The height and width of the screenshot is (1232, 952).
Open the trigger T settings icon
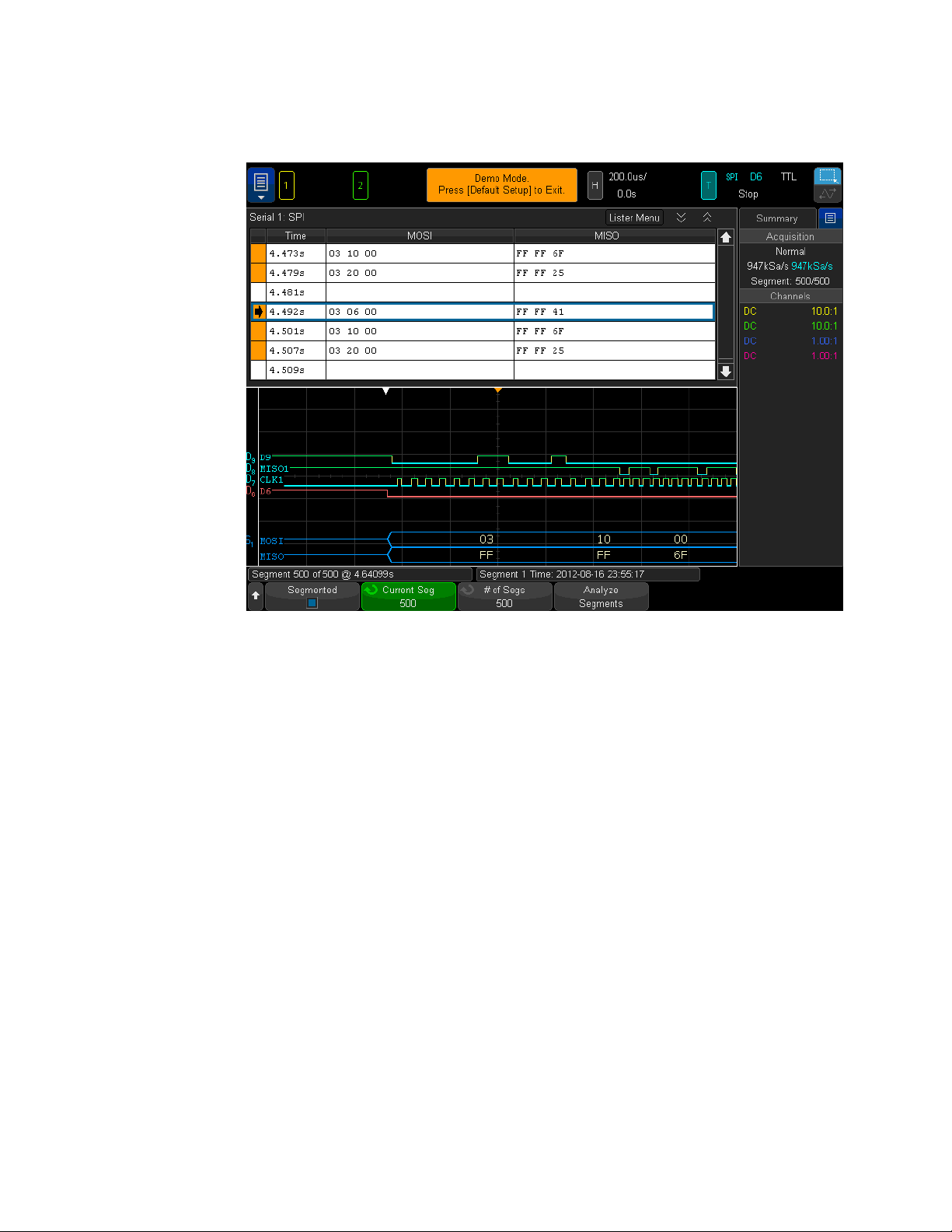coord(708,186)
